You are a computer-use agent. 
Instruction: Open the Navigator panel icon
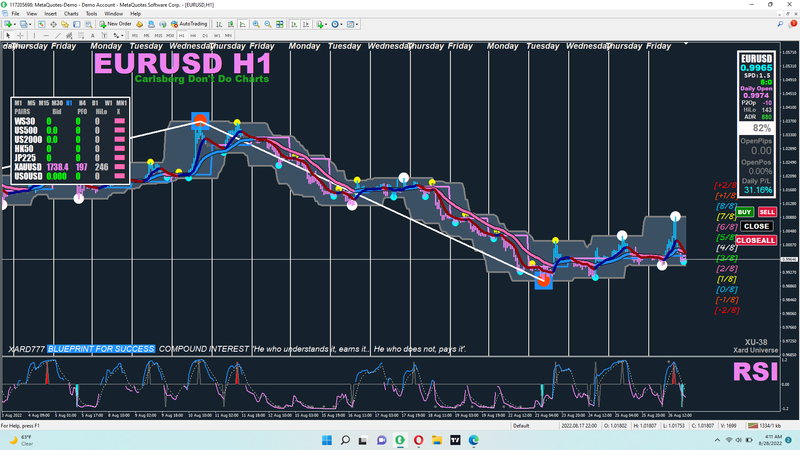point(65,24)
